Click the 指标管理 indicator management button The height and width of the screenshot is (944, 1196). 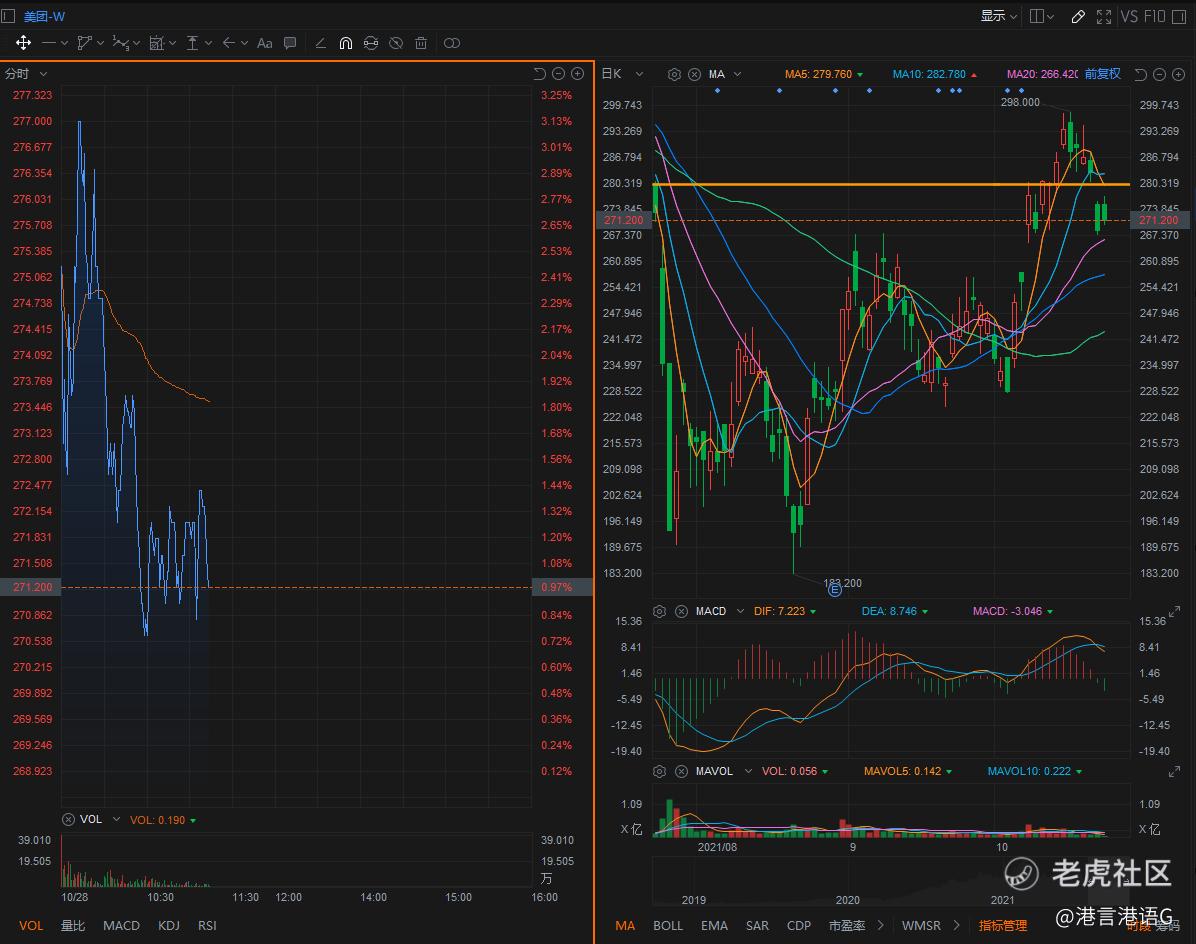coord(1002,925)
